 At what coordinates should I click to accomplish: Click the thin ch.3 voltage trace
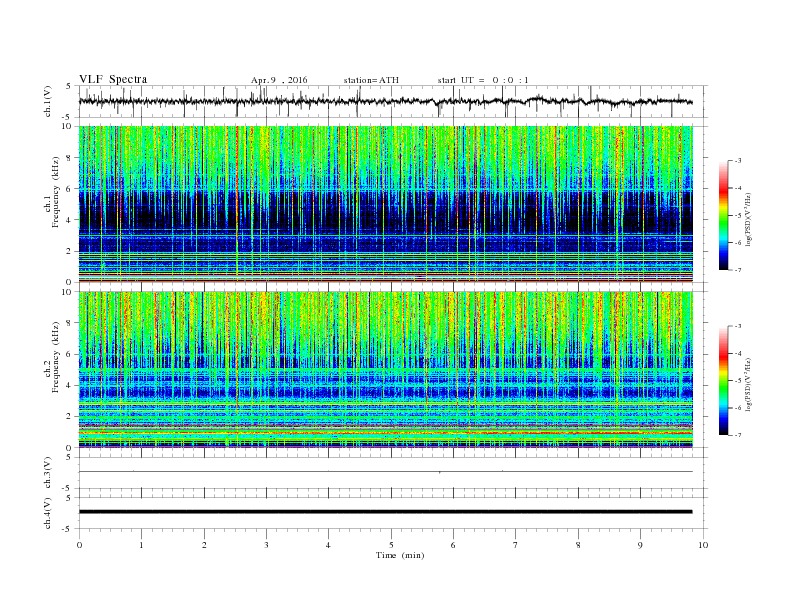(x=386, y=472)
